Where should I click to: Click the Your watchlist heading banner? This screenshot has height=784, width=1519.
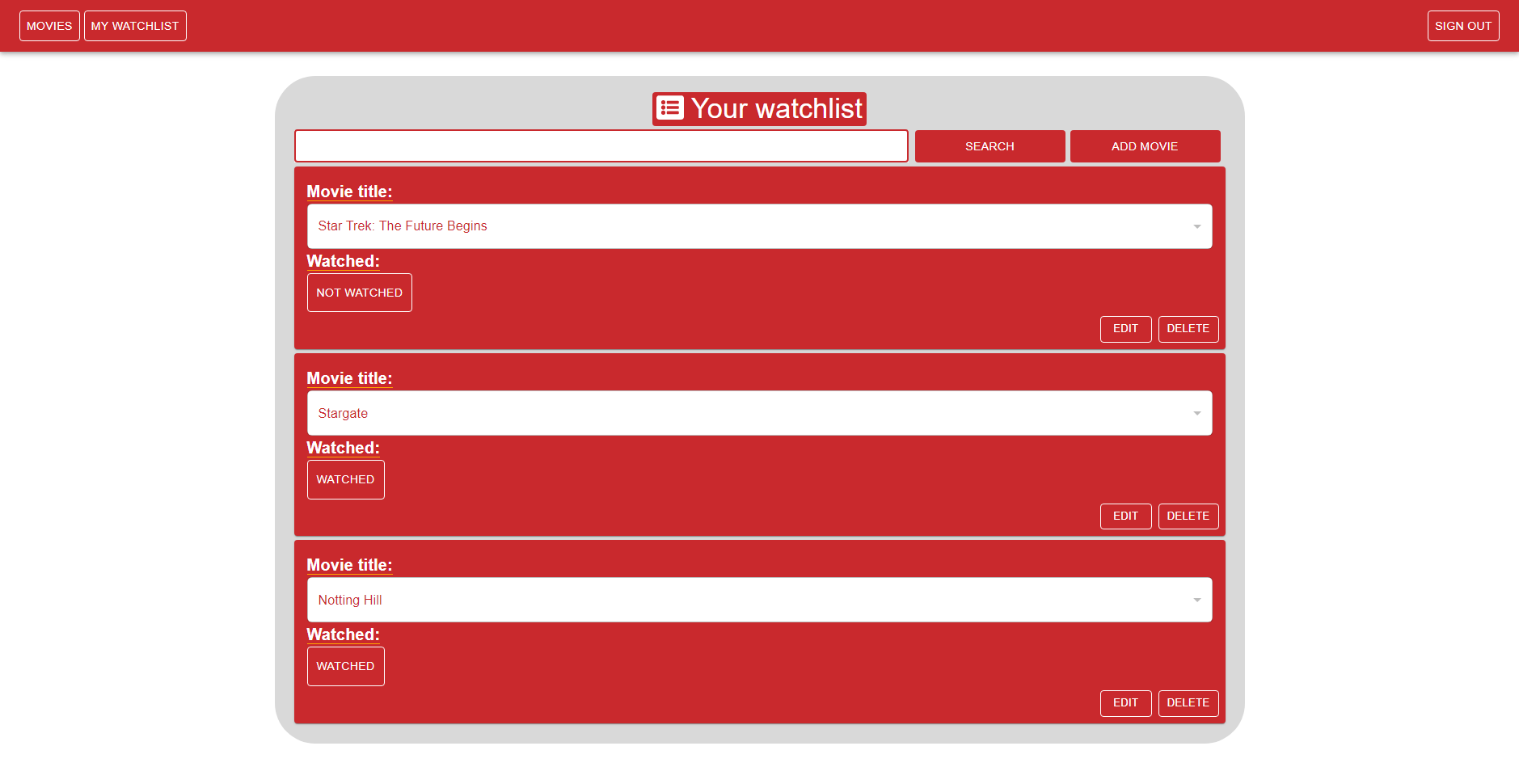coord(758,107)
